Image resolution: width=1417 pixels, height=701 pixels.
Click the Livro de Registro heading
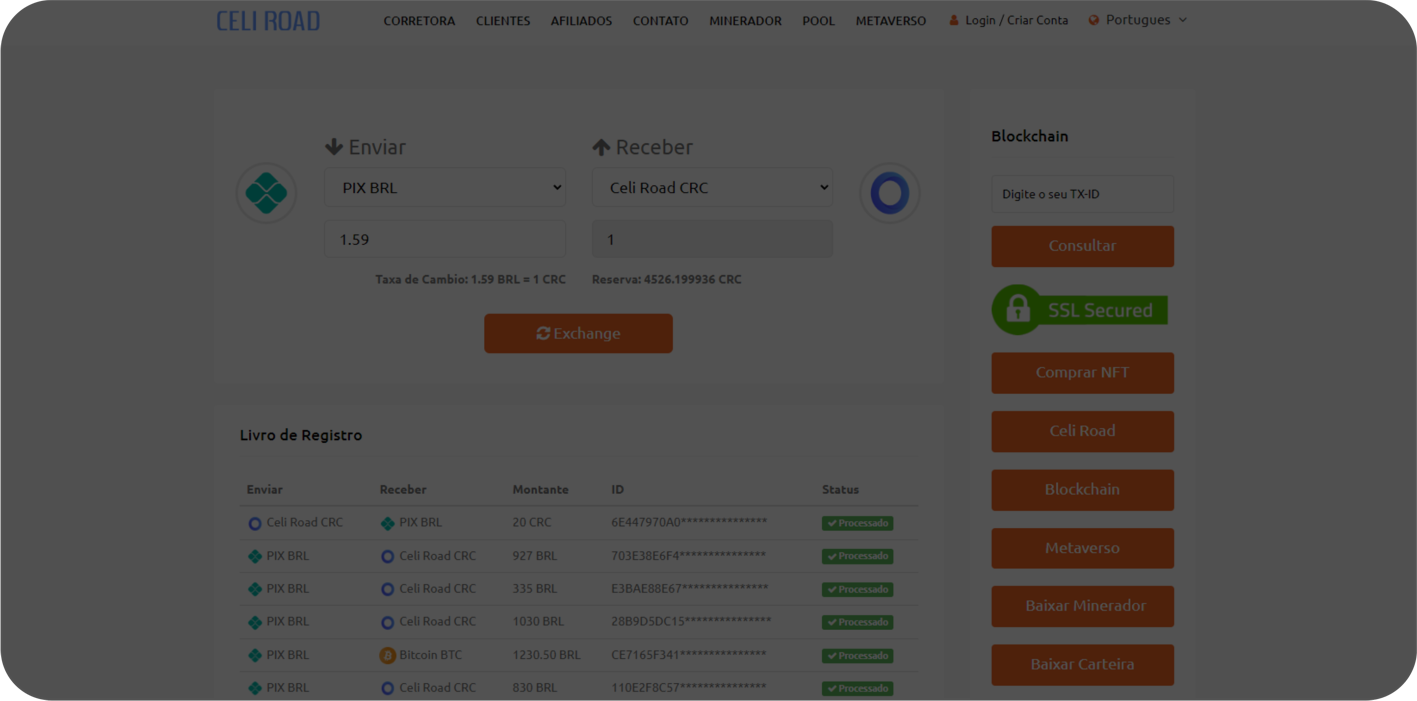pos(301,435)
